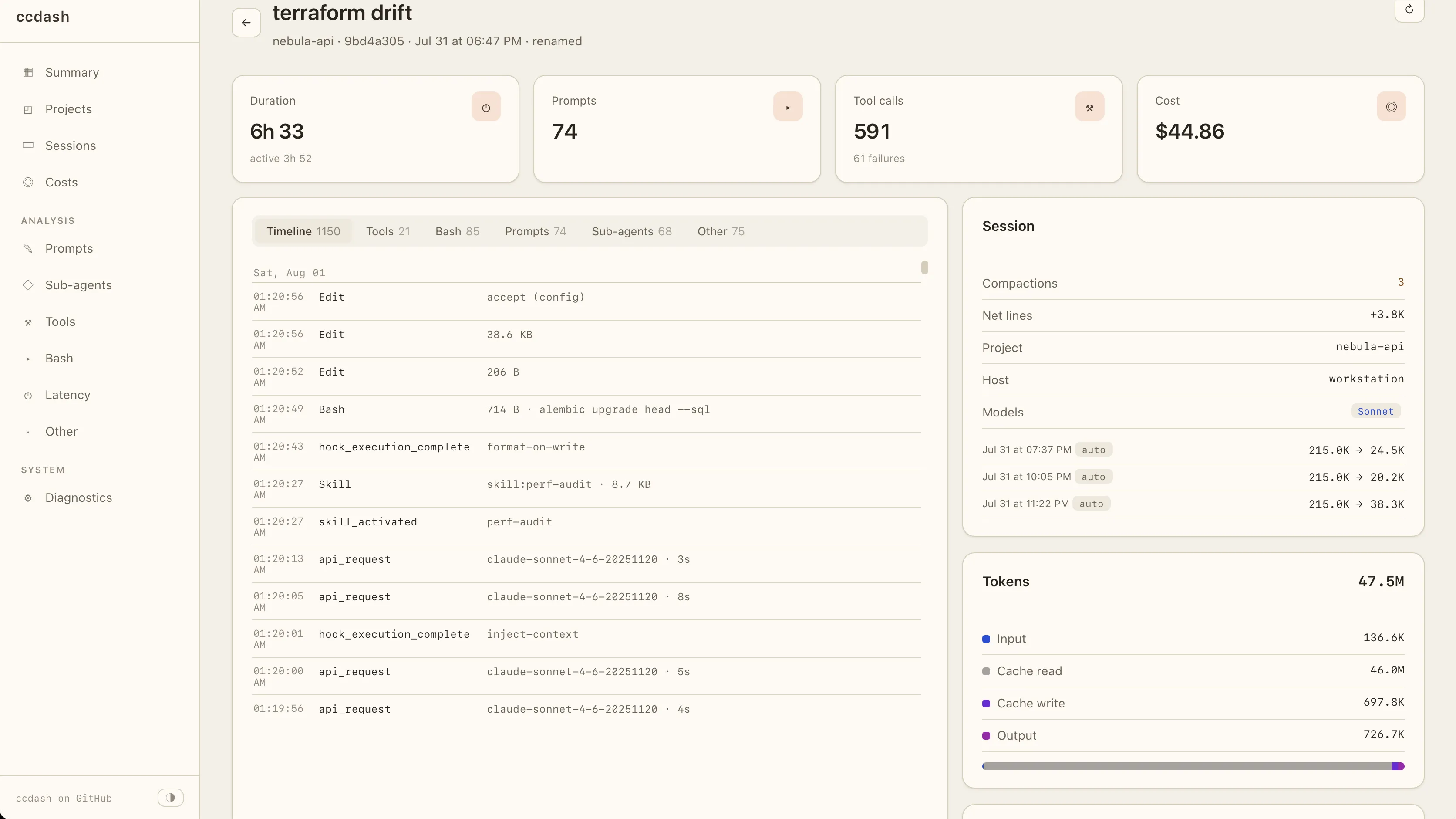This screenshot has height=819, width=1456.
Task: Click auto badge for 07:37 PM compaction
Action: tap(1093, 450)
